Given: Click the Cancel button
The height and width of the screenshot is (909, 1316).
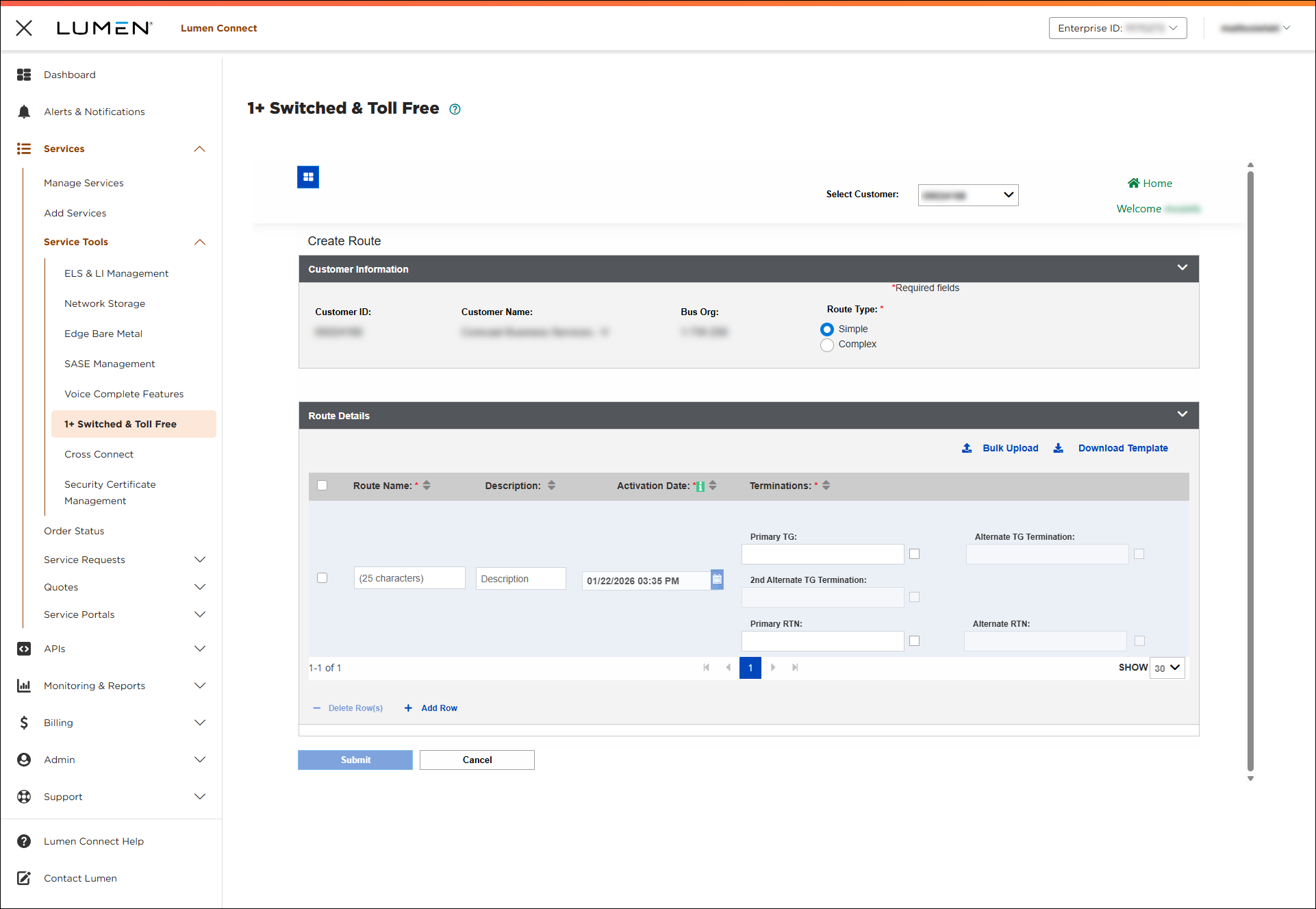Looking at the screenshot, I should [x=477, y=760].
